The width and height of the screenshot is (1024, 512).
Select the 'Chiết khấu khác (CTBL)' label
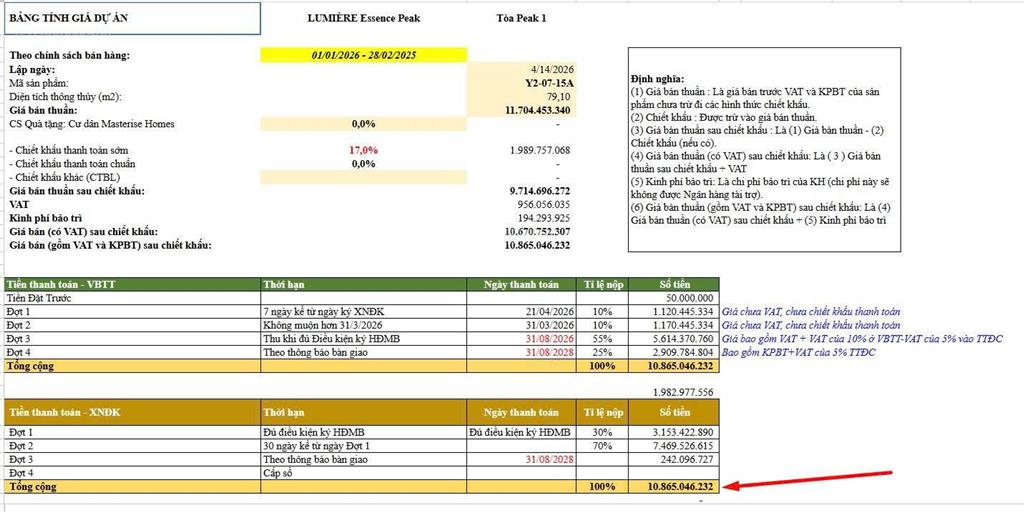click(x=65, y=177)
